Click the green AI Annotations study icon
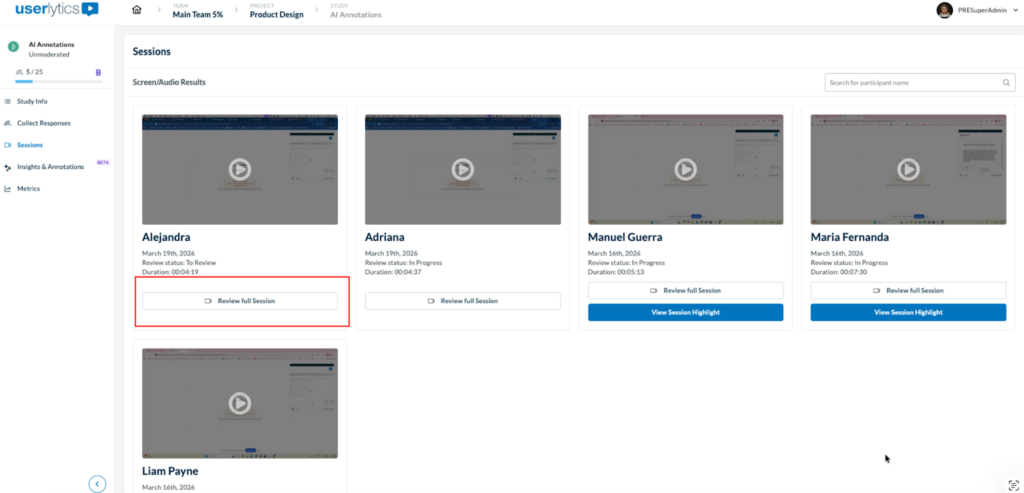 click(x=14, y=48)
